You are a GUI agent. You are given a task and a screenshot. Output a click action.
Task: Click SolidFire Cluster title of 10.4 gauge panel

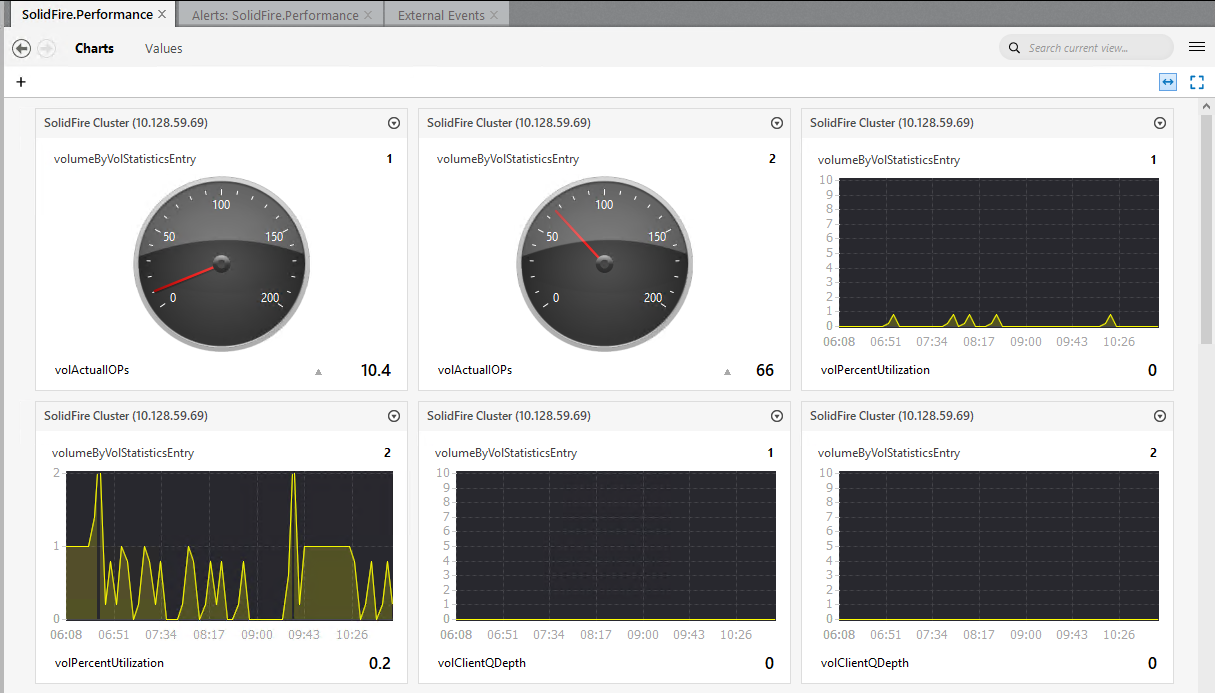126,123
